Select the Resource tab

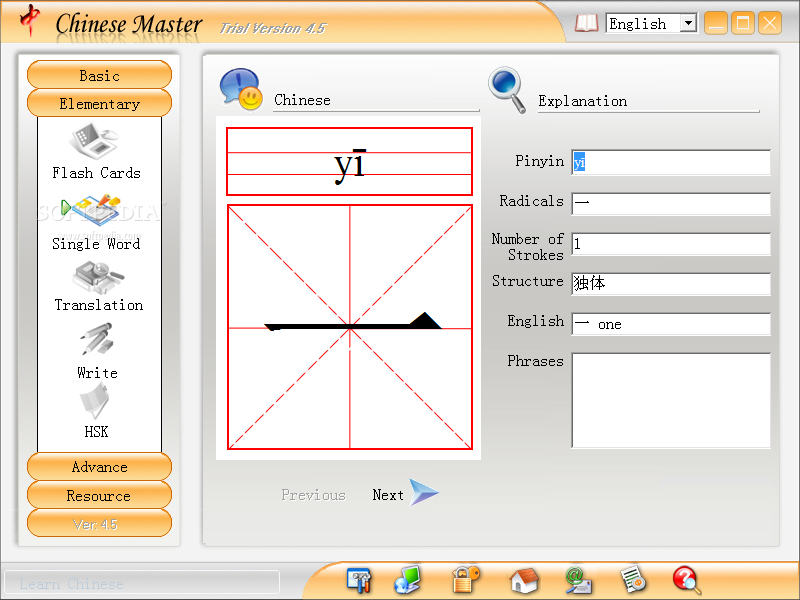pos(99,495)
